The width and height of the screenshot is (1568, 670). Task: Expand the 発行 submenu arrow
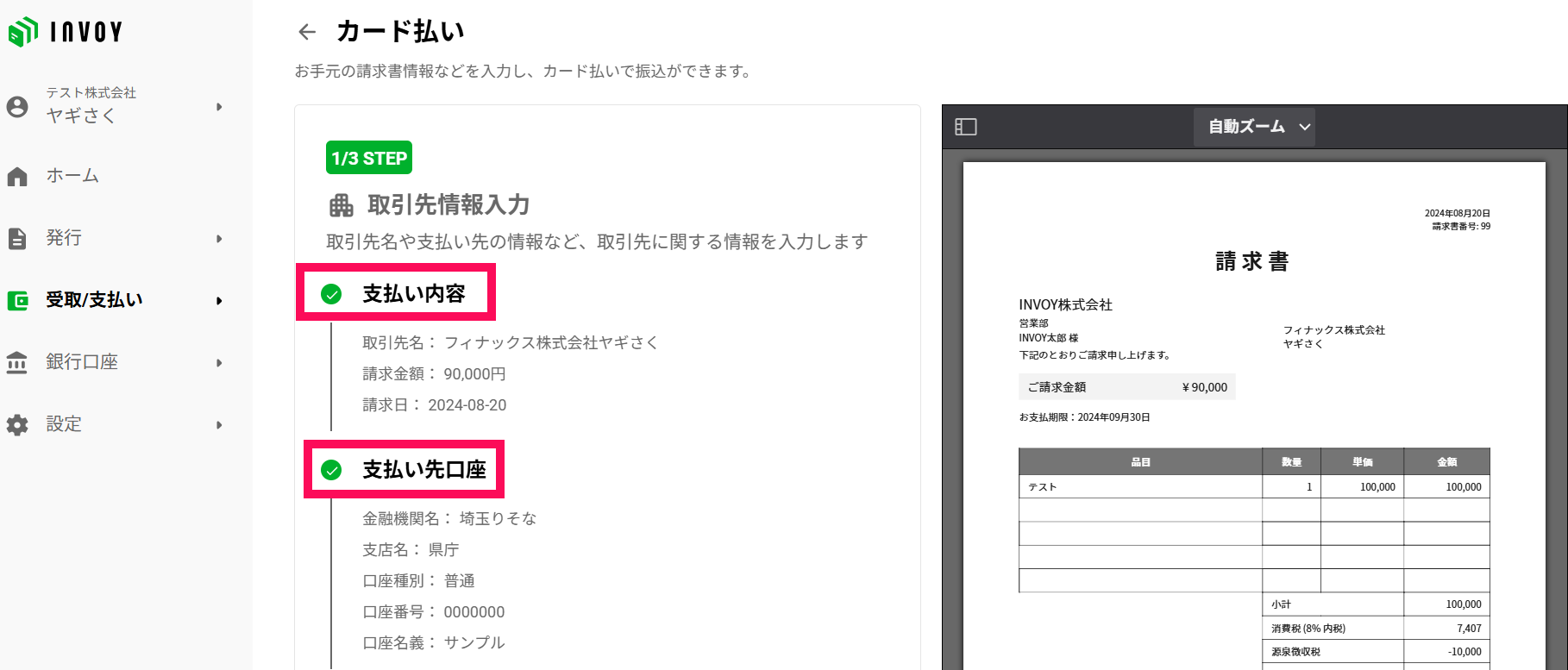219,239
